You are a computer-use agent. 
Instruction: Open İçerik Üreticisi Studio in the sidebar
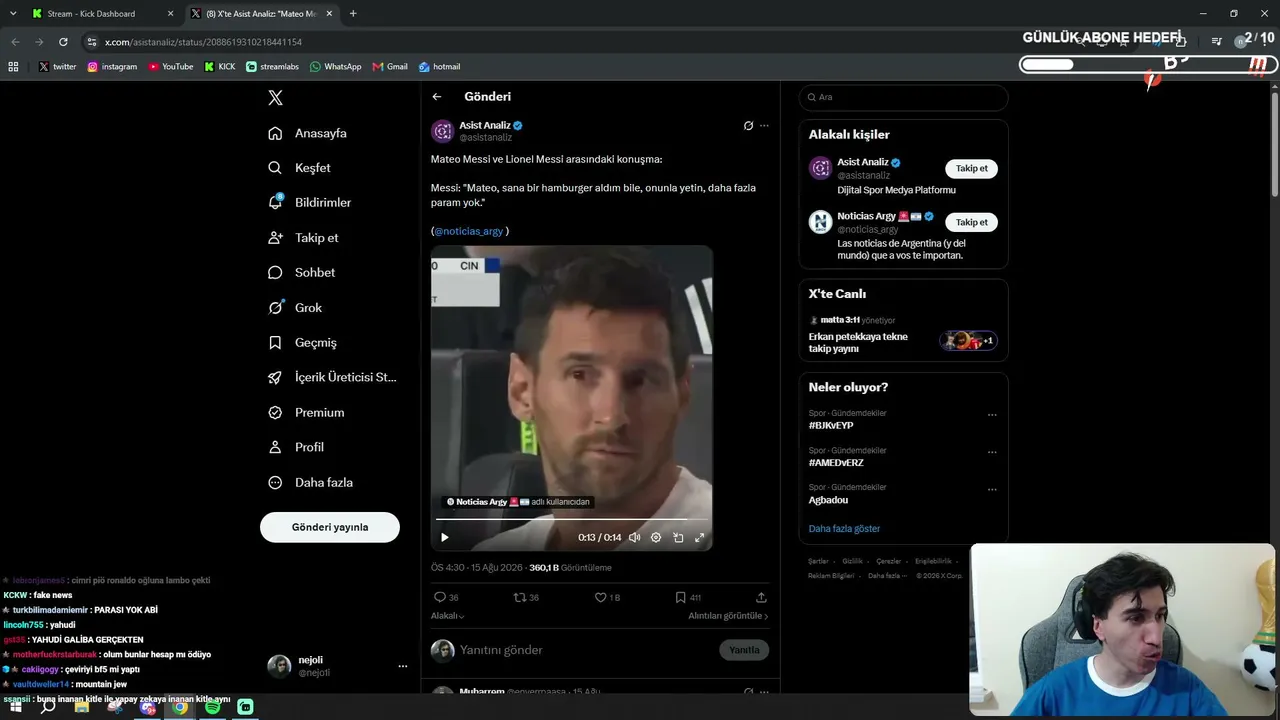(332, 377)
